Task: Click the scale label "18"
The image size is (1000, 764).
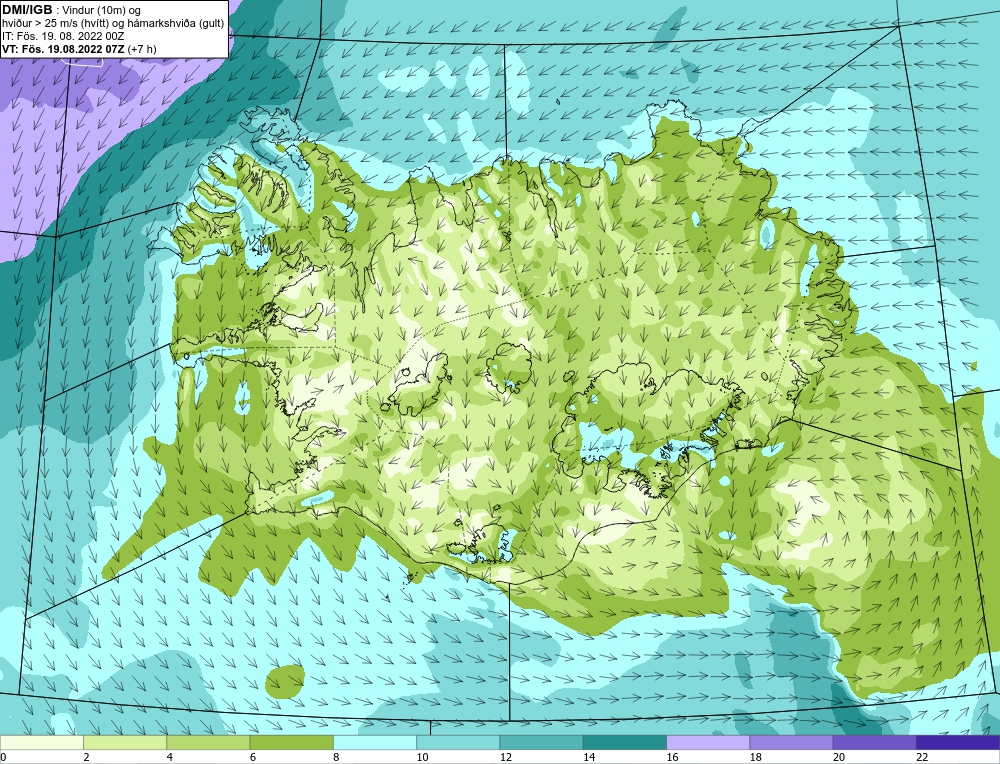Action: coord(754,757)
